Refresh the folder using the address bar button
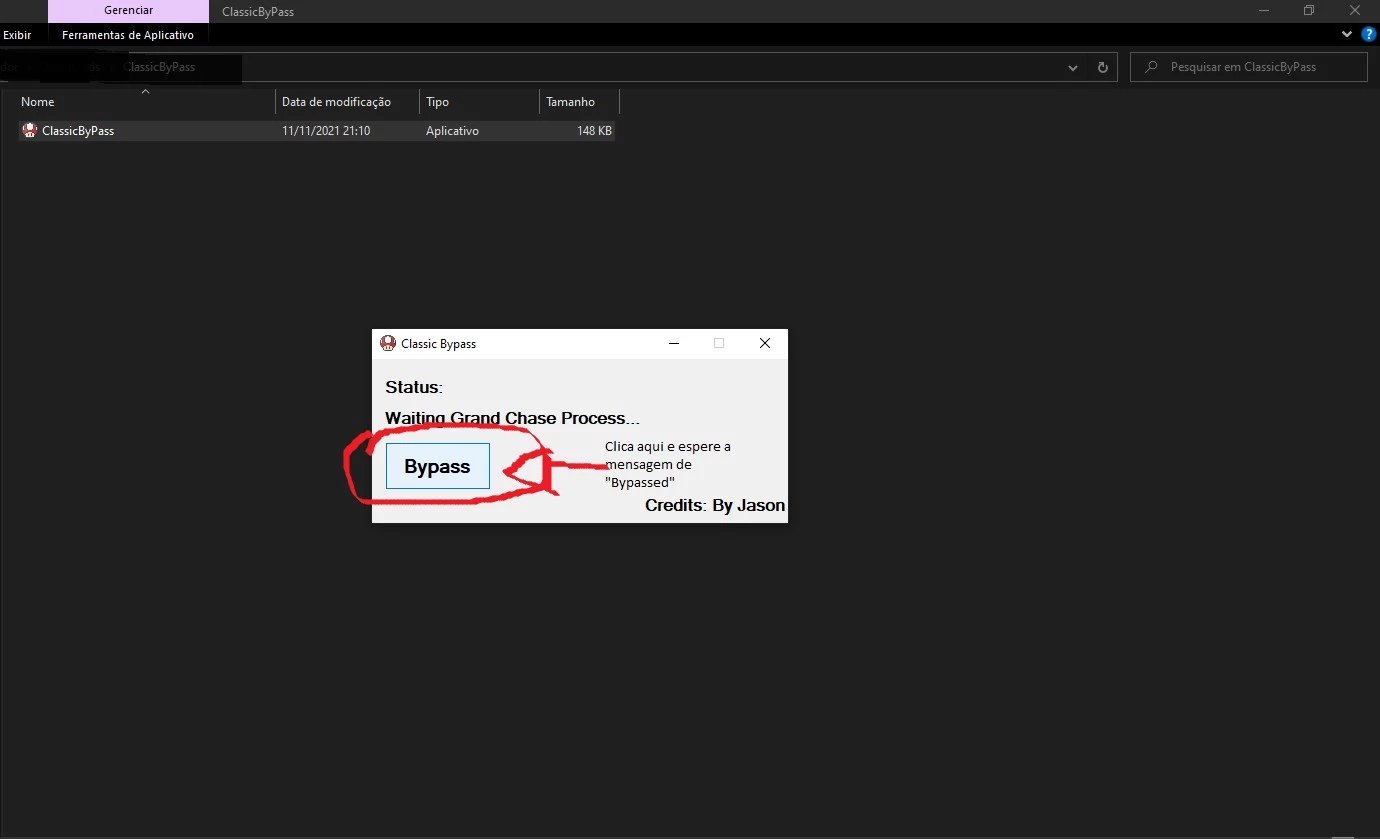This screenshot has height=839, width=1380. [1102, 68]
